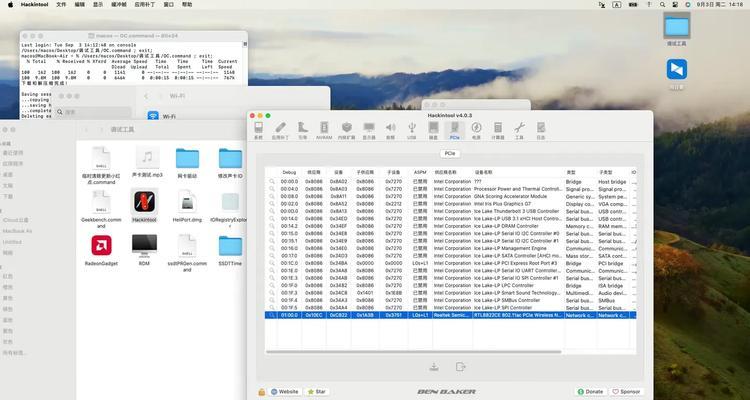Select the 调试工具 folder on the desktop
Screen dimensions: 750x400
677,26
